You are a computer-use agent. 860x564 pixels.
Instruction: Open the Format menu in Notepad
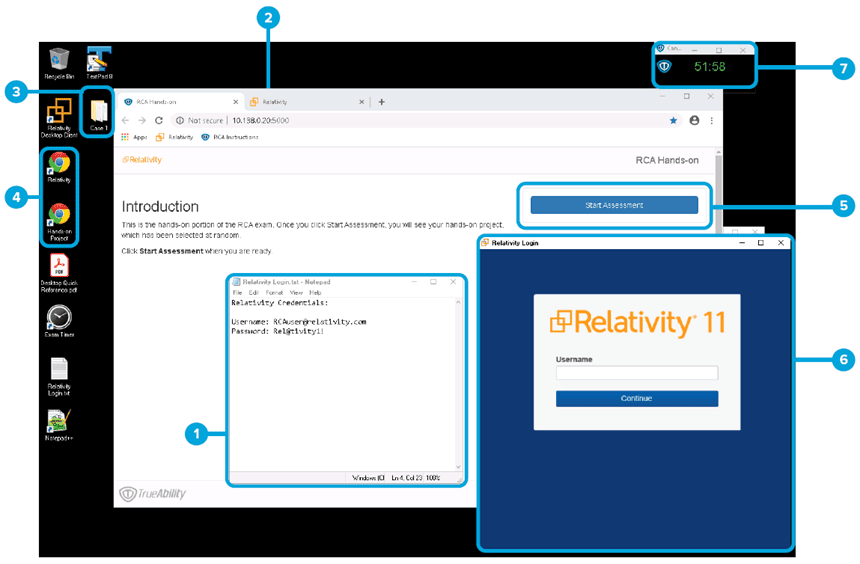[274, 292]
